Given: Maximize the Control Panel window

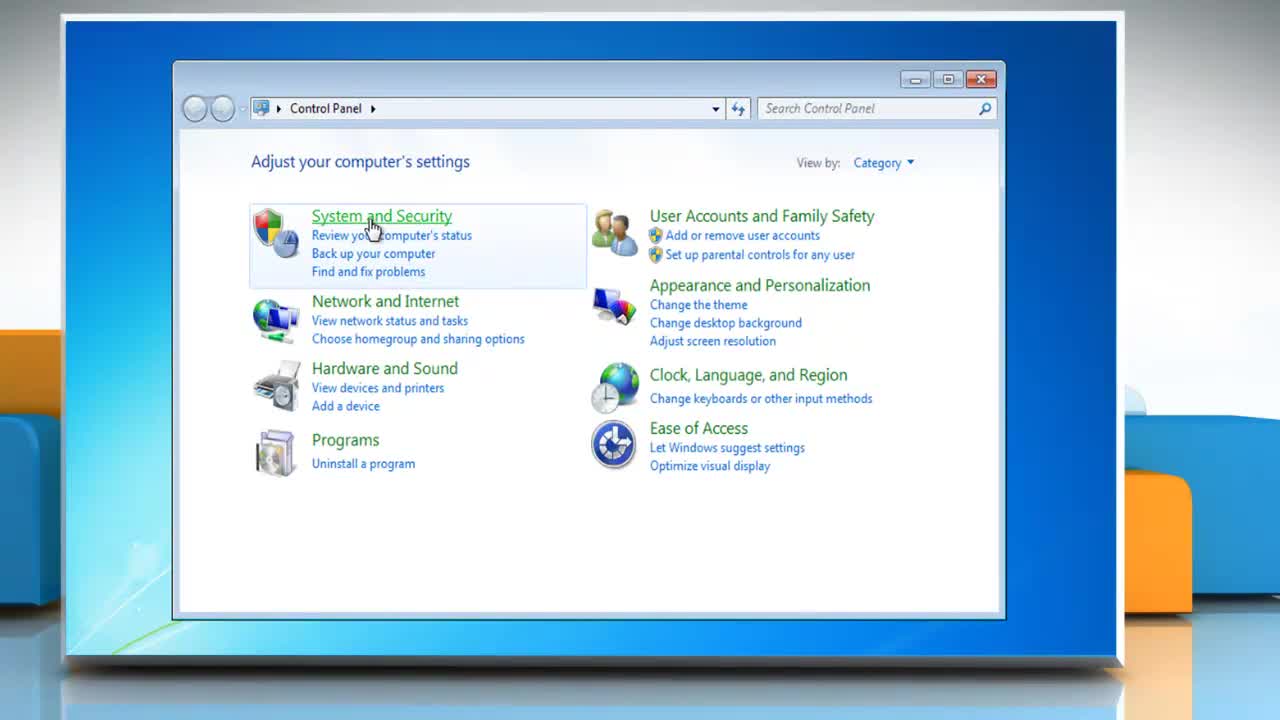Looking at the screenshot, I should [x=948, y=79].
